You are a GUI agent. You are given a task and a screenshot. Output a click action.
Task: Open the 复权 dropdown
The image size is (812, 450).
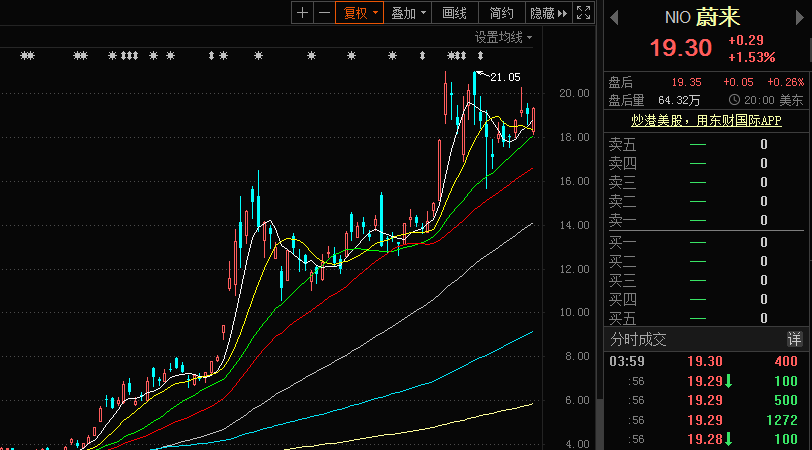361,13
